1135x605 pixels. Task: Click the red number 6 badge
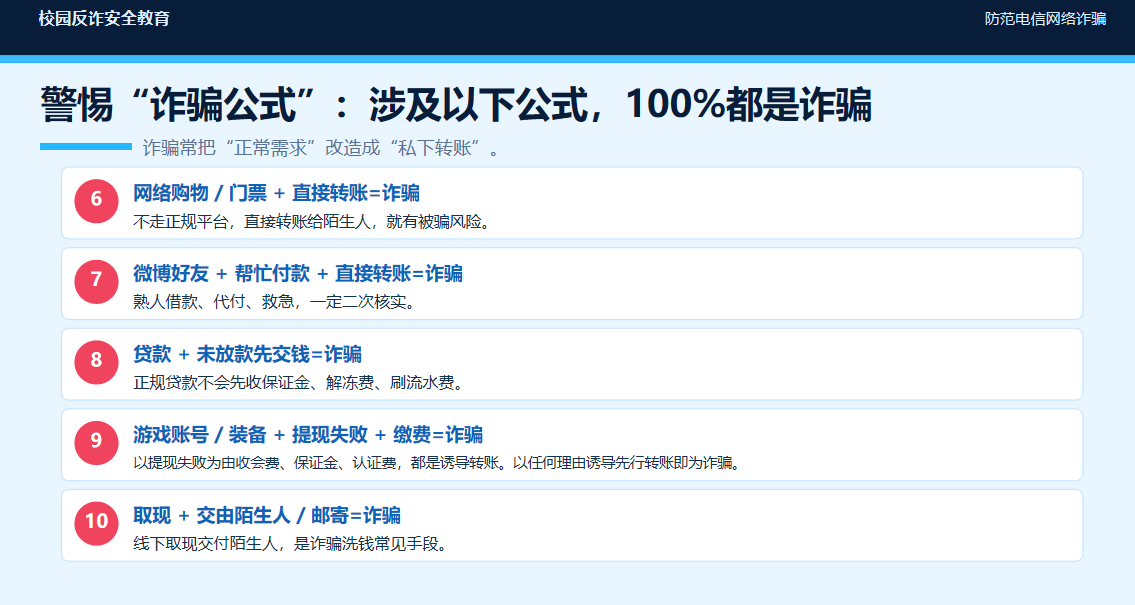coord(96,200)
